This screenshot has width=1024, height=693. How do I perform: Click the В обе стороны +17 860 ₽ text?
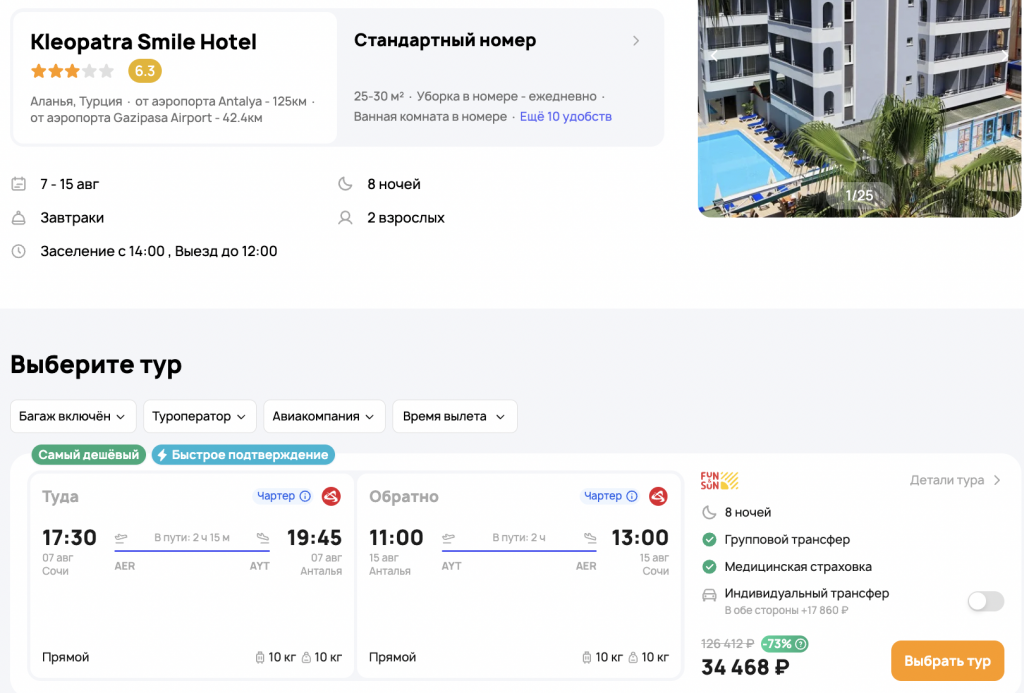click(786, 611)
